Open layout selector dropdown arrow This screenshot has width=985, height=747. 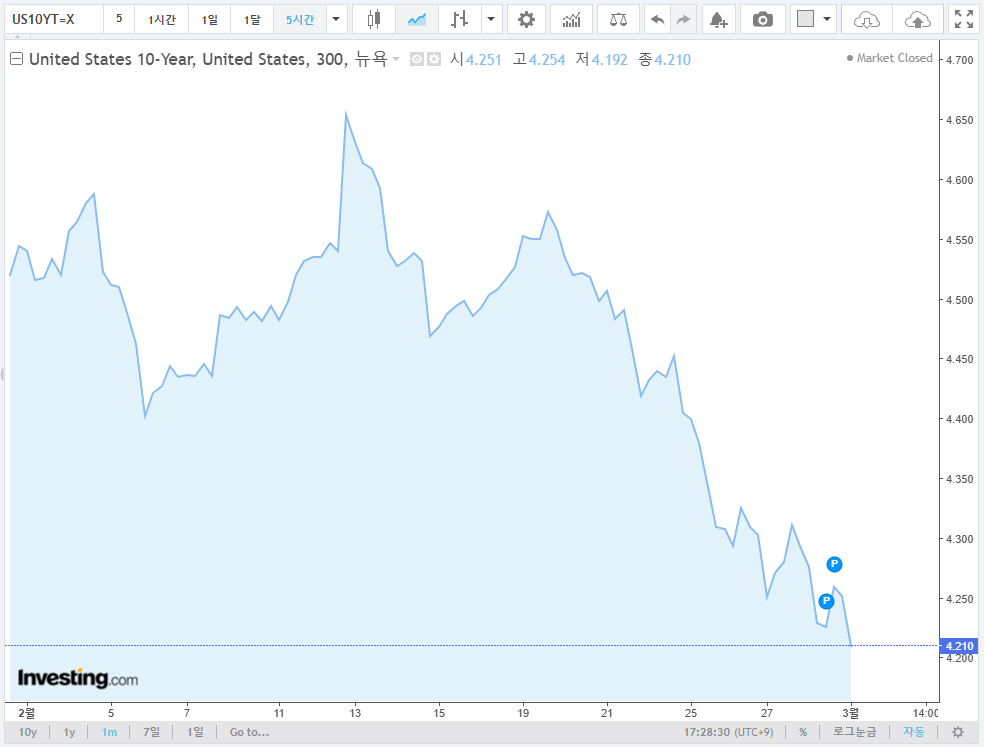827,19
